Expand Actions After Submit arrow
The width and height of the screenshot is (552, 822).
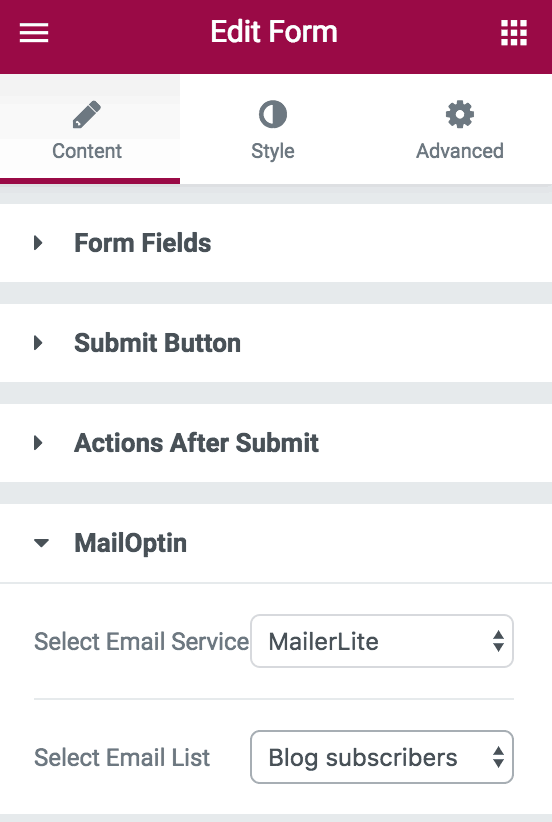pos(38,443)
